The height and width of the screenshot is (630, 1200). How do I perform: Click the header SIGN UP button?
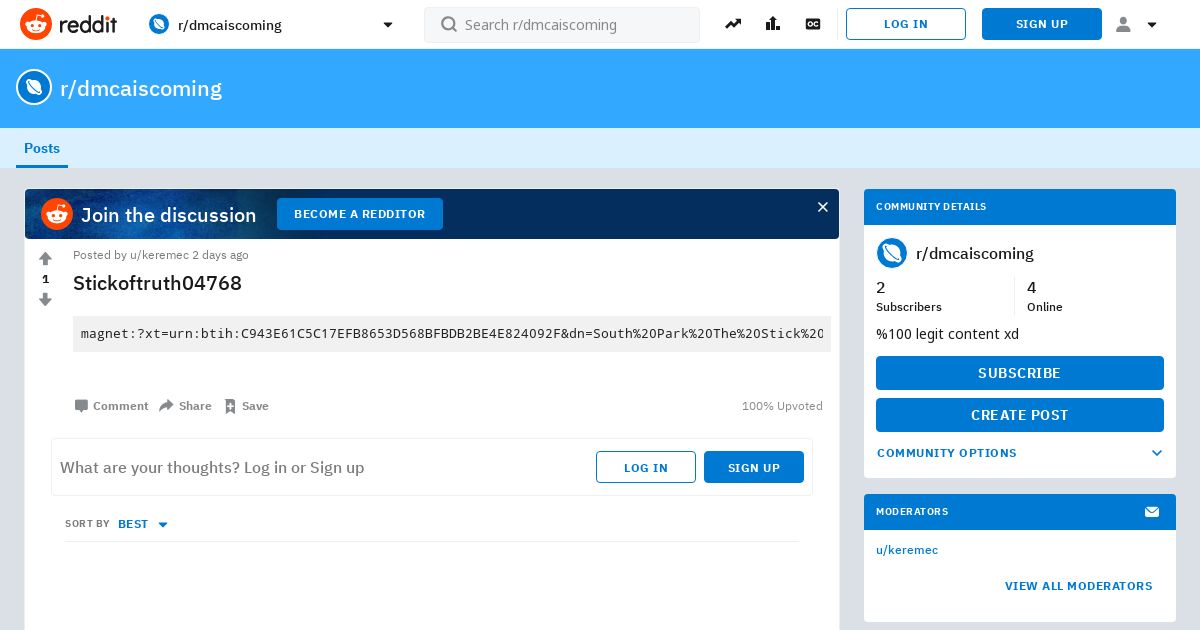1042,24
